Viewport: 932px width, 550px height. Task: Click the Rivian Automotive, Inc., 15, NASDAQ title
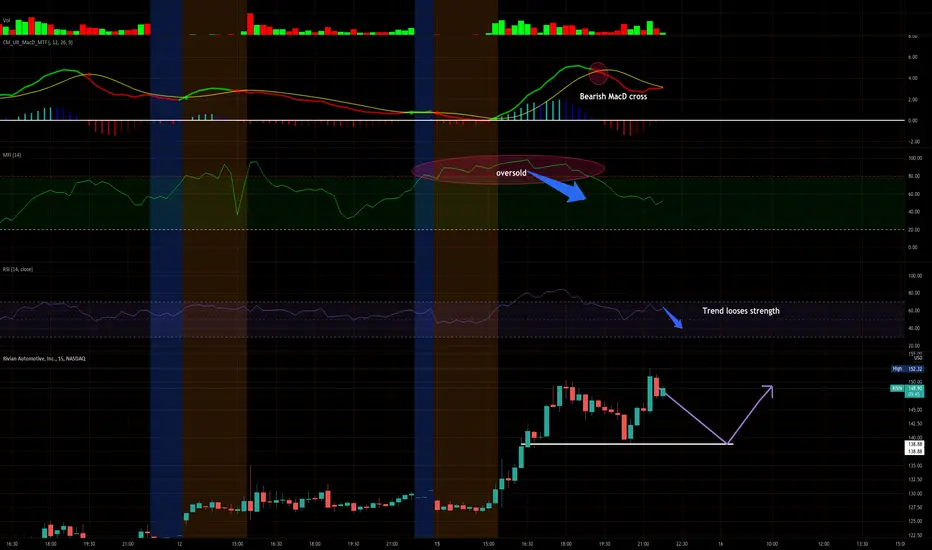pyautogui.click(x=44, y=359)
